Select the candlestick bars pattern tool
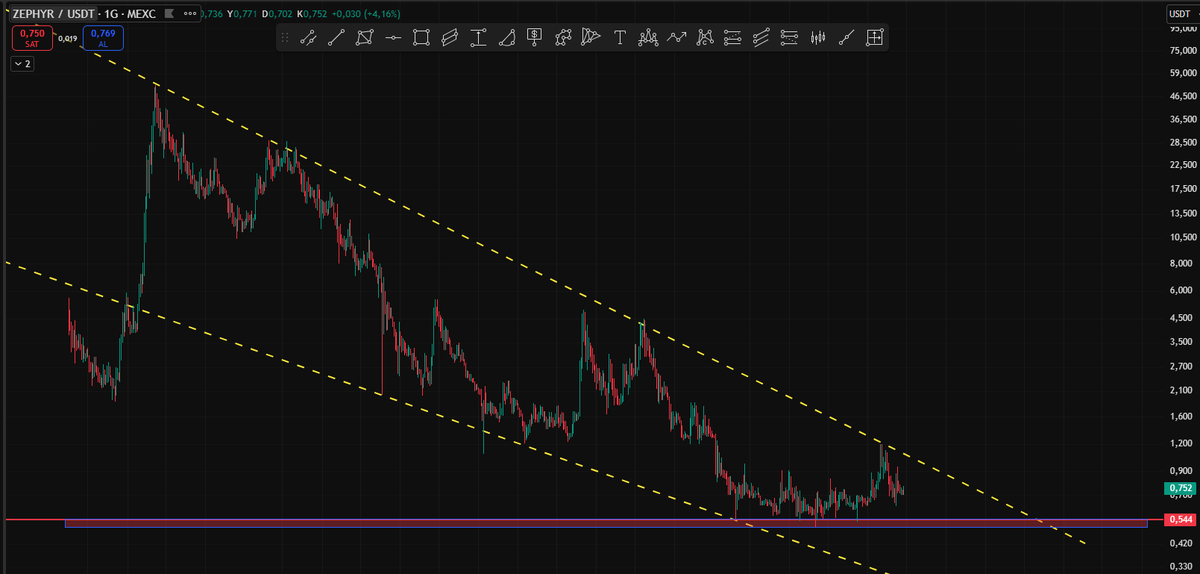This screenshot has width=1200, height=574. [818, 38]
